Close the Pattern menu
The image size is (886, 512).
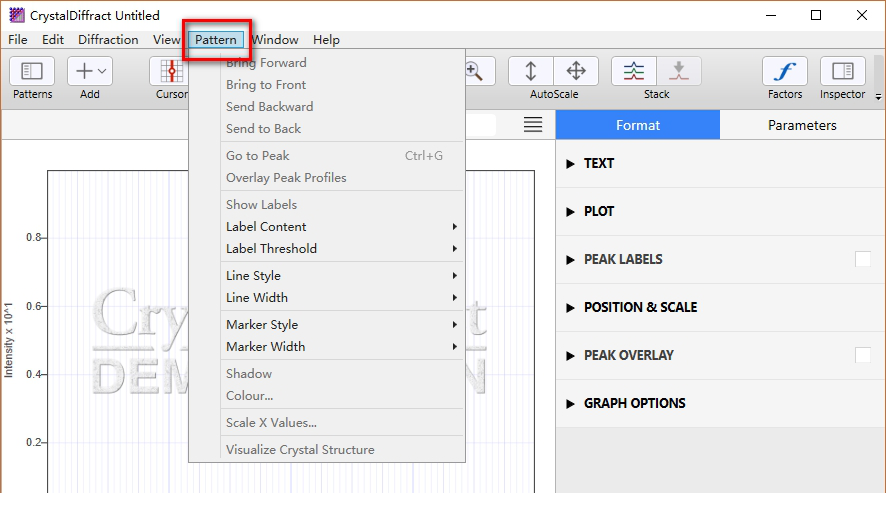[x=216, y=40]
